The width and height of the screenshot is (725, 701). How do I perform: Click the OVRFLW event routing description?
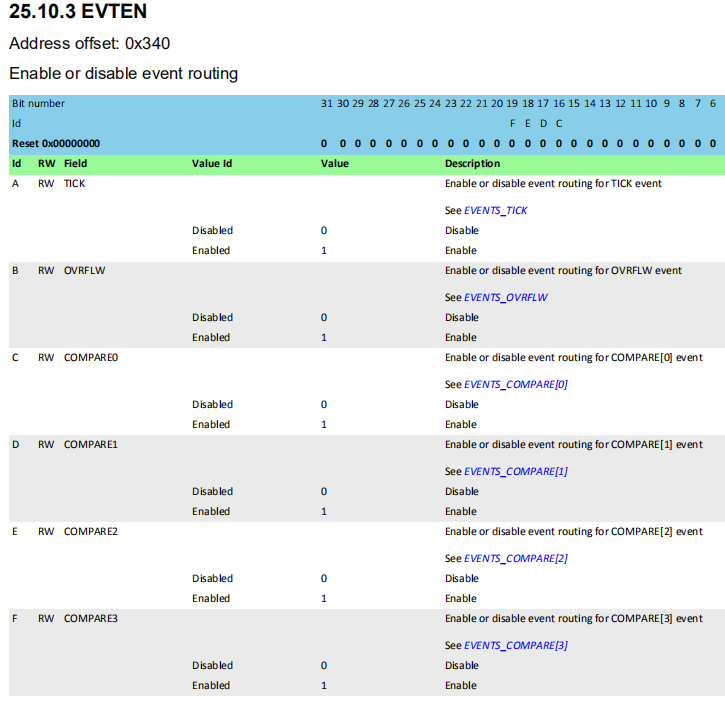point(563,271)
